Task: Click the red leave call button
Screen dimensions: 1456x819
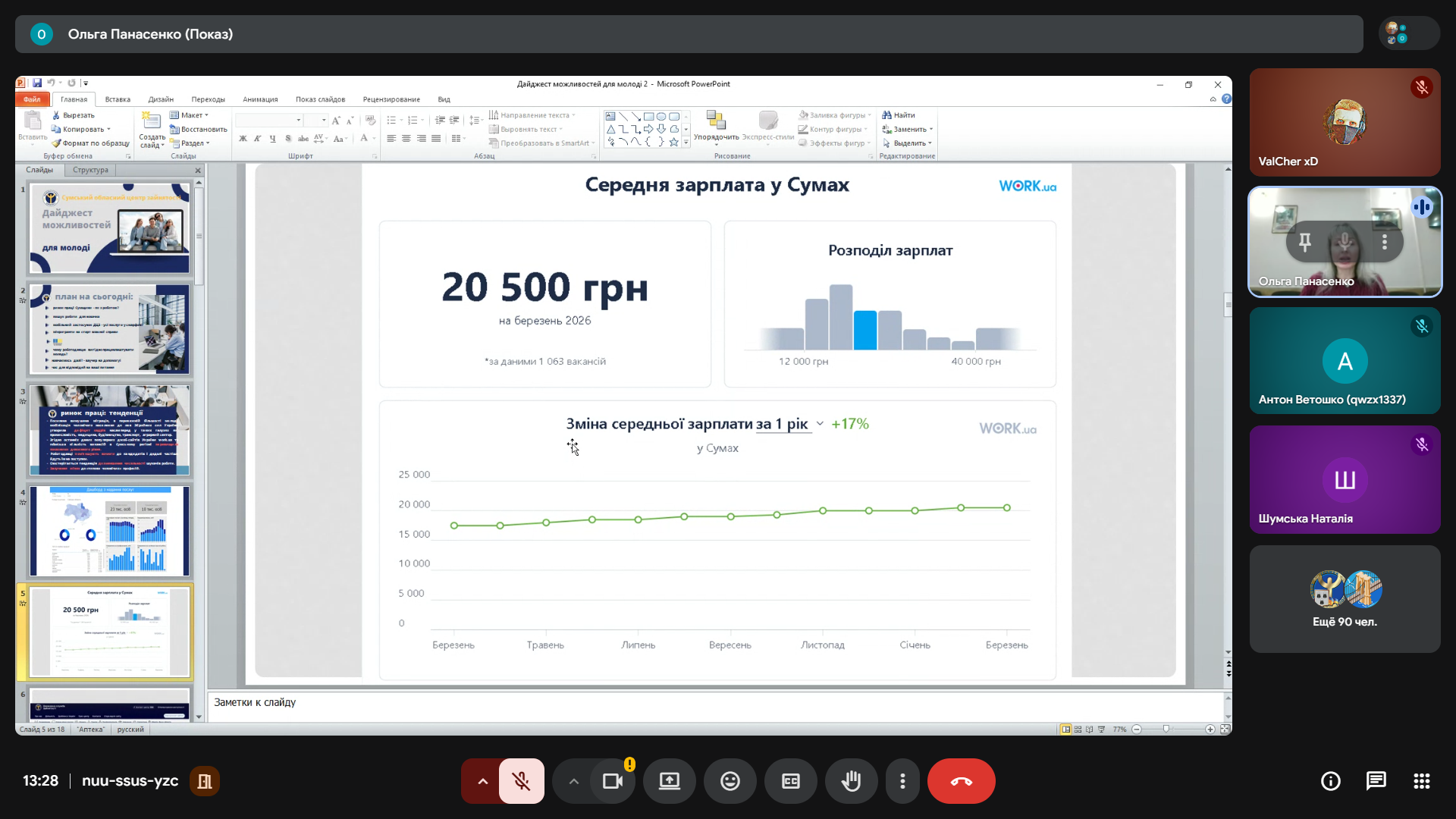Action: (961, 781)
